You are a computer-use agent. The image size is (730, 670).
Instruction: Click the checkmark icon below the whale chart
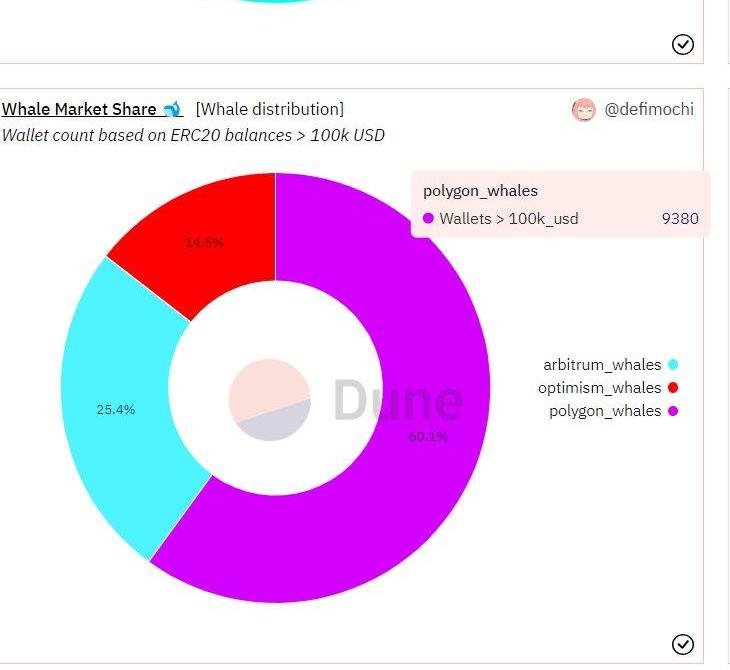[683, 644]
